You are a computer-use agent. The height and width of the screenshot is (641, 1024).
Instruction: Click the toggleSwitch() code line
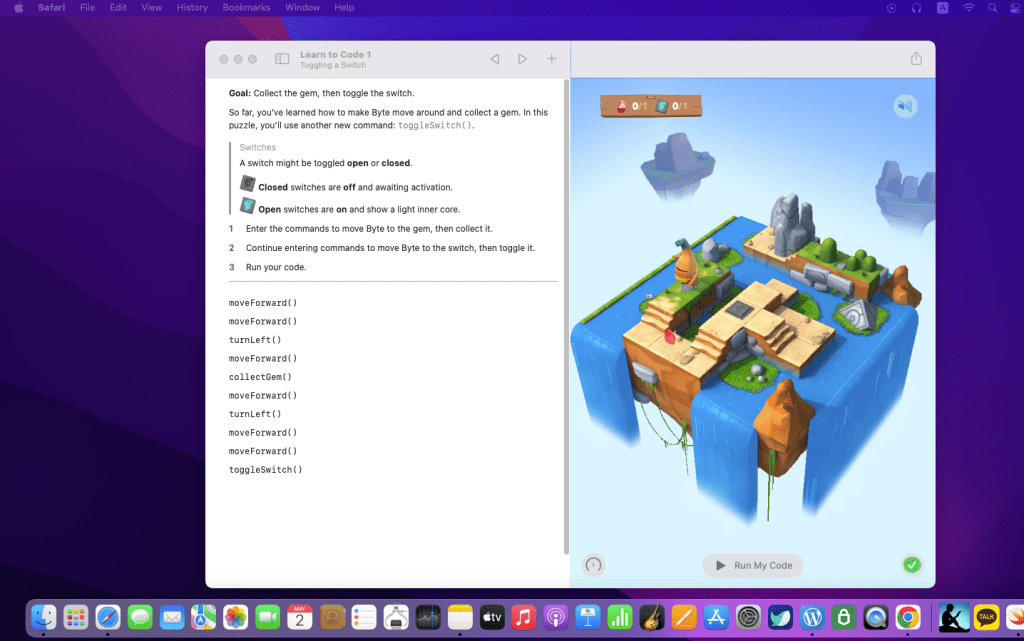tap(265, 469)
